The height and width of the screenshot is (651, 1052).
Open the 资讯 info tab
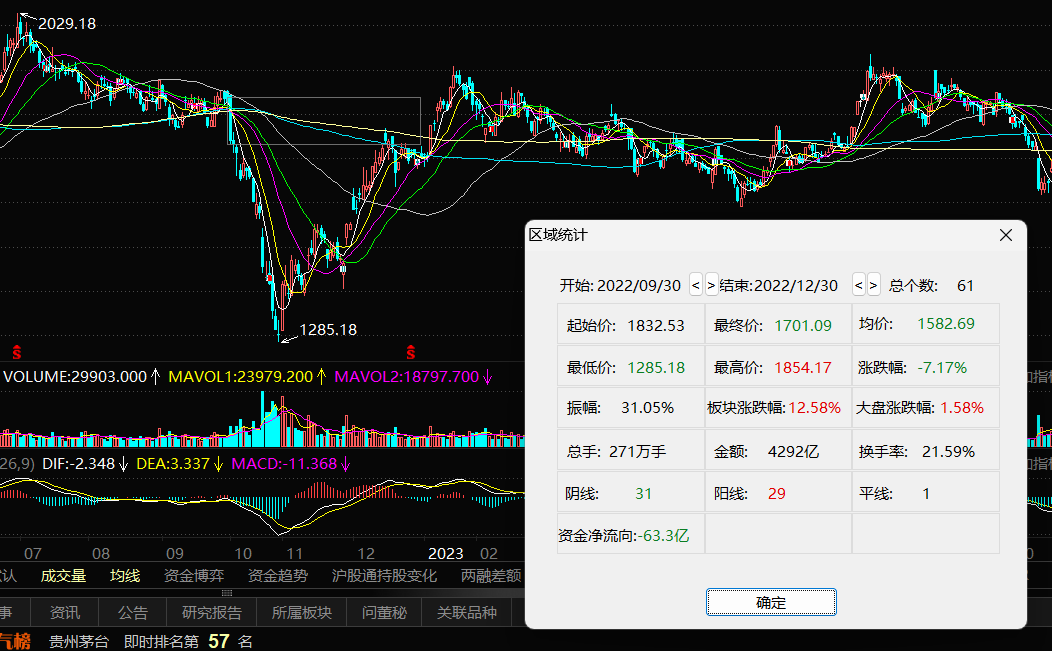point(65,613)
